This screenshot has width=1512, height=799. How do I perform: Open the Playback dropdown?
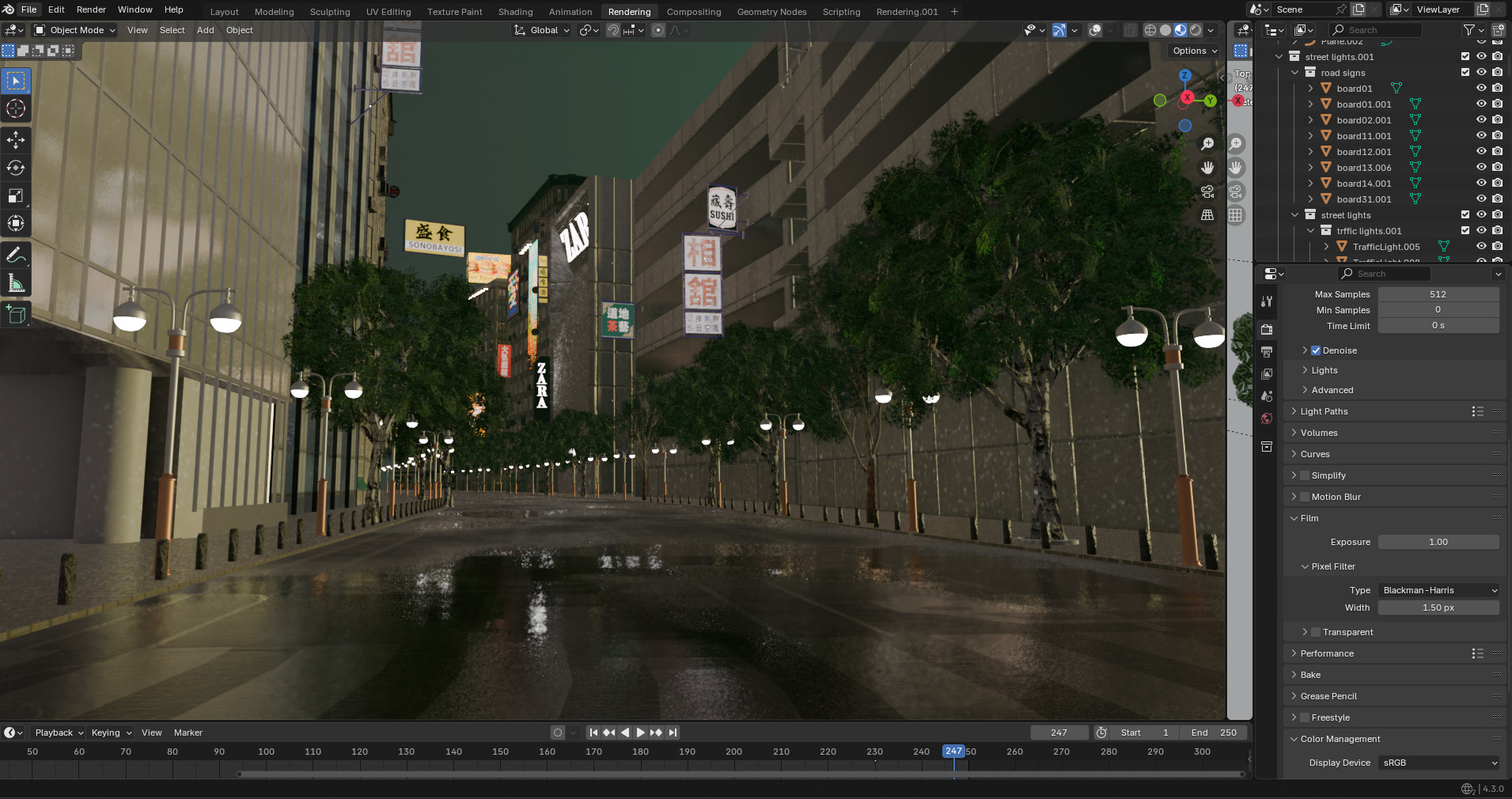tap(59, 733)
